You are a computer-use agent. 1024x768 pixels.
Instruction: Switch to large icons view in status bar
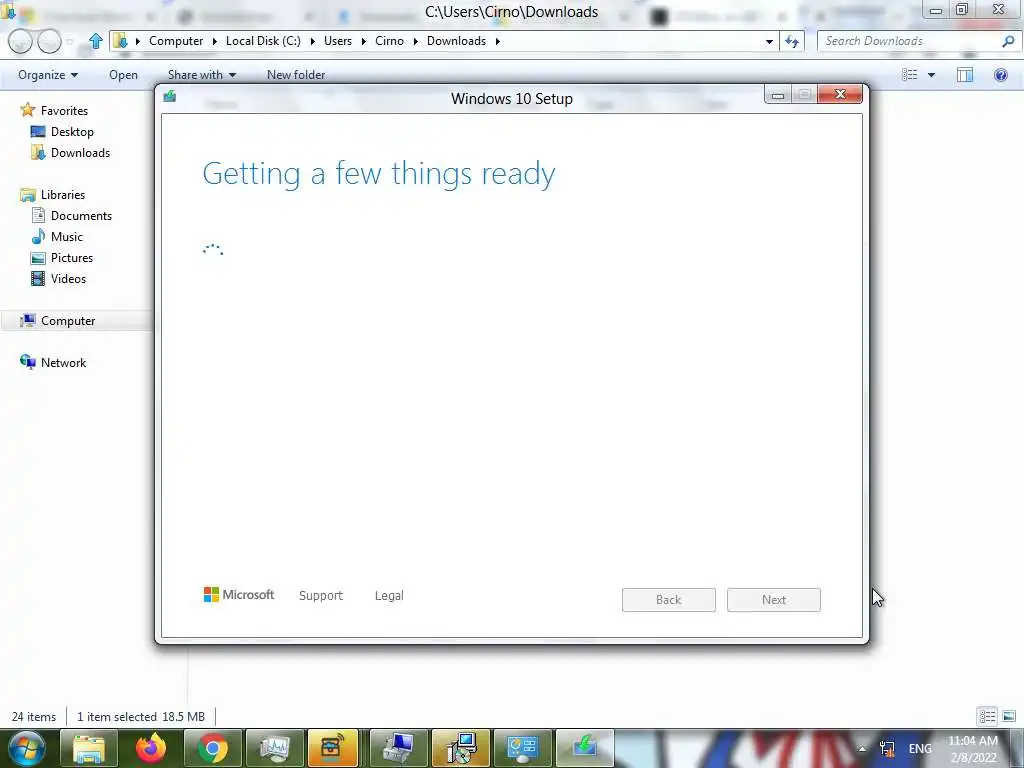[1009, 716]
